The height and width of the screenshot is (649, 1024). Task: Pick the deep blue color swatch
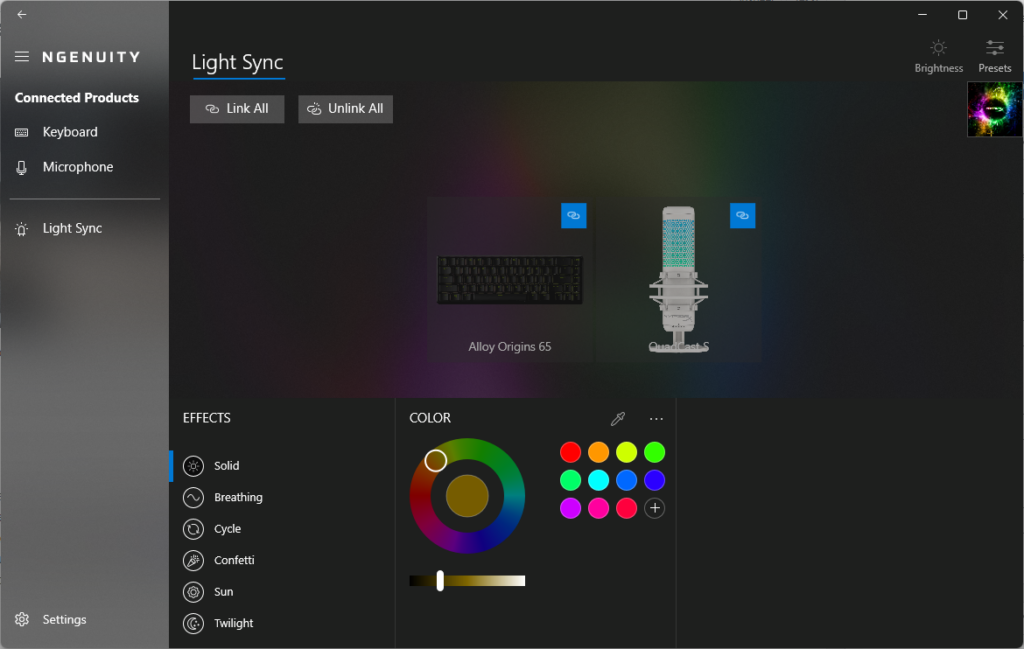[x=654, y=480]
